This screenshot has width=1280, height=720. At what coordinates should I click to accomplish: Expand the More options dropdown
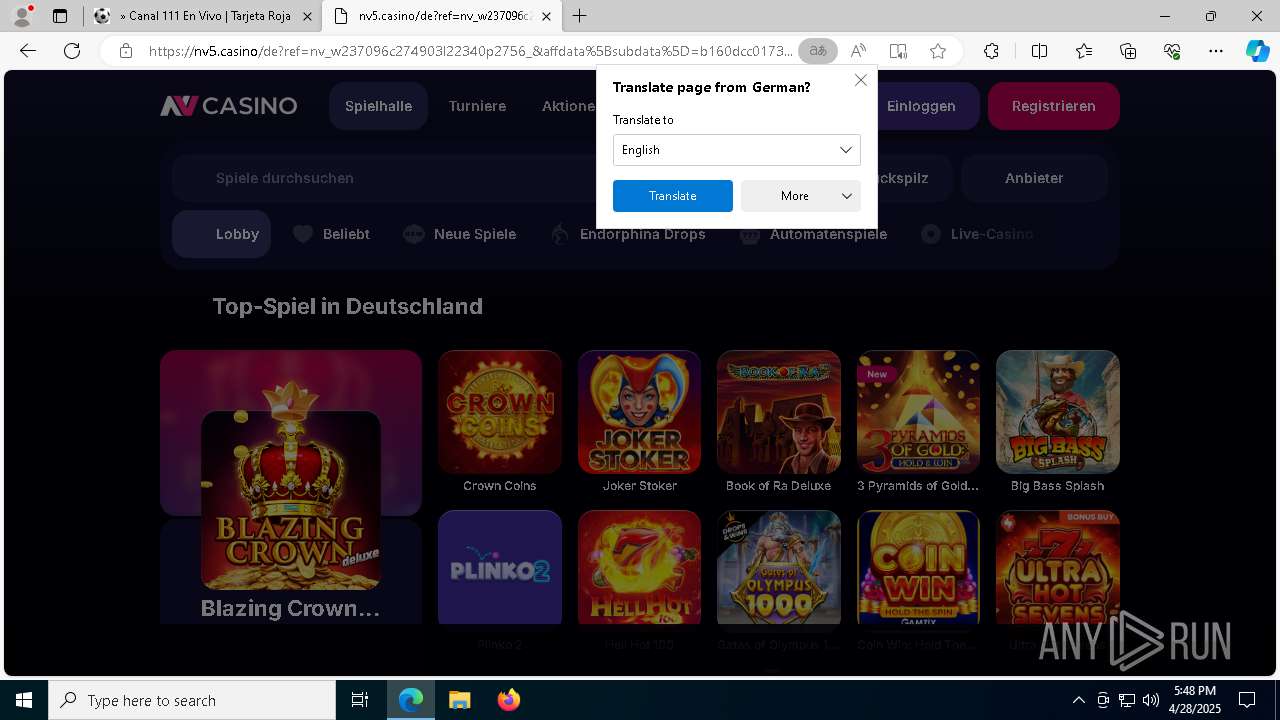801,196
